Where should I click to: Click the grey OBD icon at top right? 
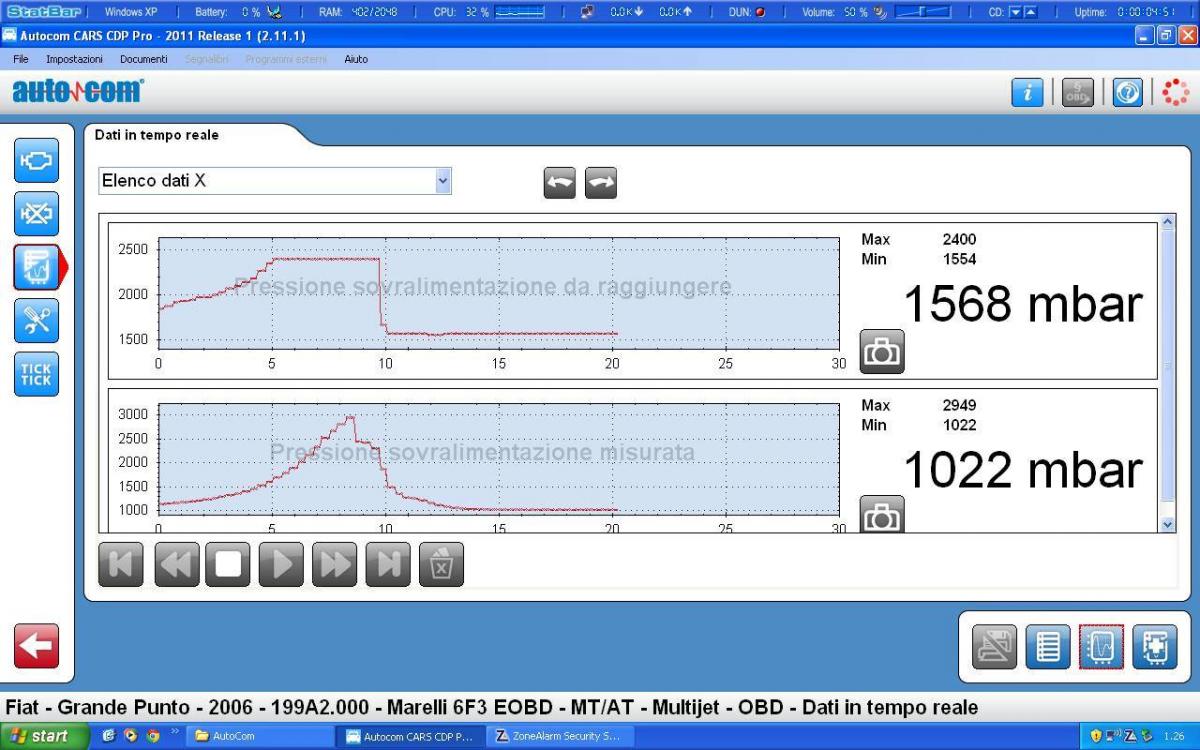point(1078,93)
